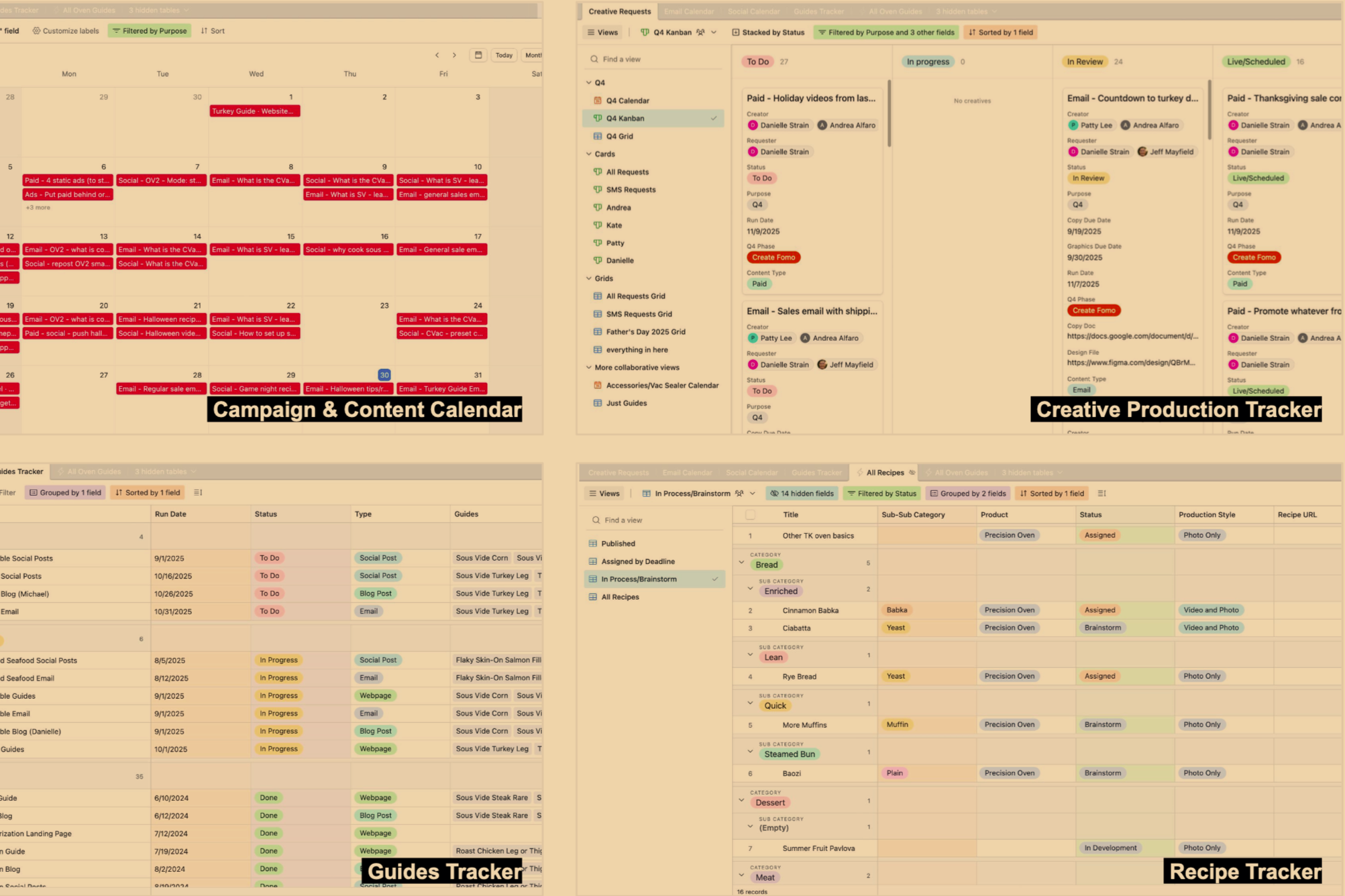
Task: Click the +3 more events link
Action: click(x=38, y=207)
